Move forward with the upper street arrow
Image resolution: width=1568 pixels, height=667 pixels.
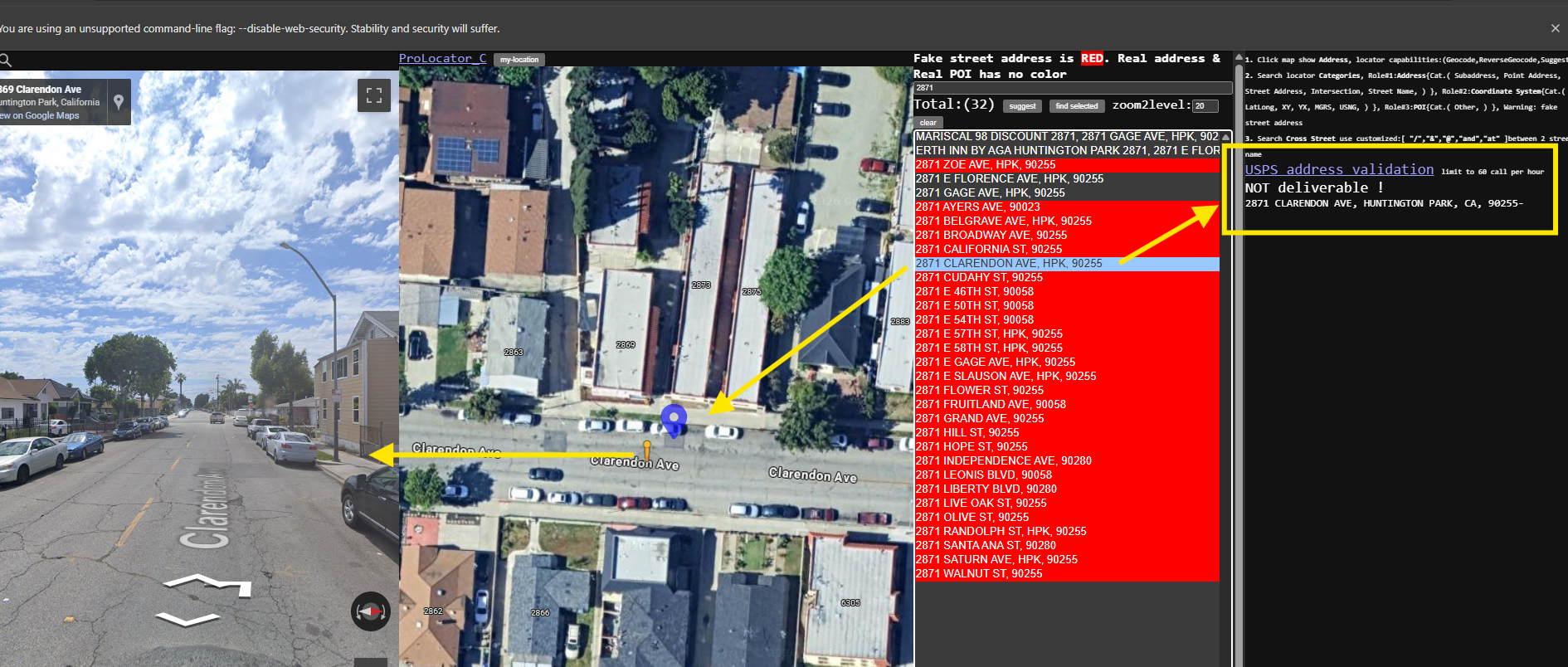pos(207,583)
